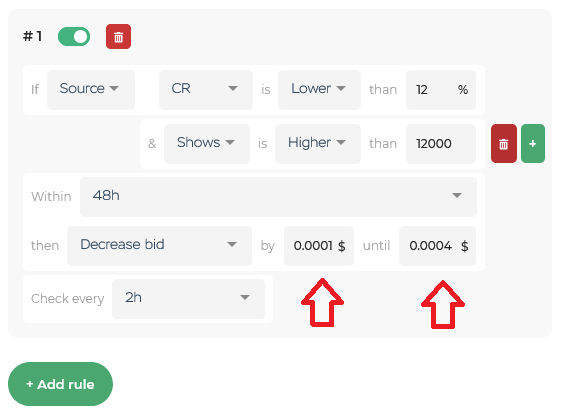Edit the Shows threshold 12000 field
The height and width of the screenshot is (412, 572).
[x=441, y=143]
